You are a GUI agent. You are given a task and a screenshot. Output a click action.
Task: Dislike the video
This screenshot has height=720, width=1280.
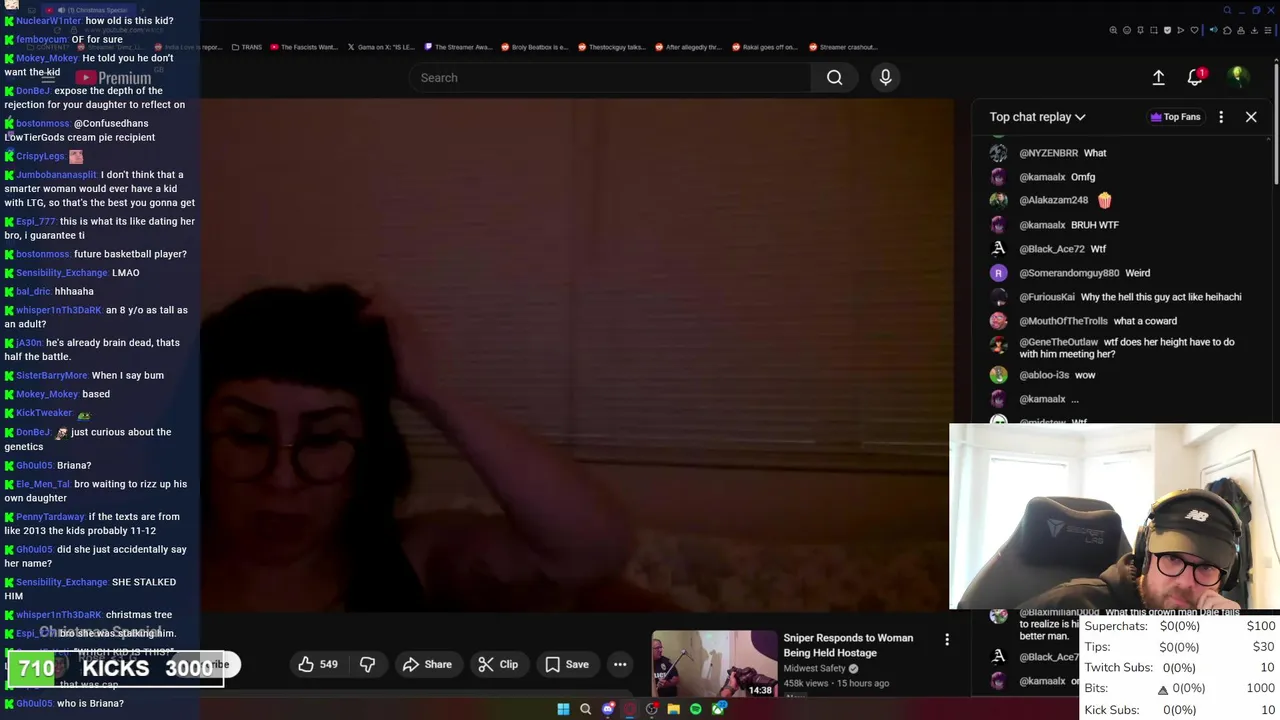click(x=367, y=664)
